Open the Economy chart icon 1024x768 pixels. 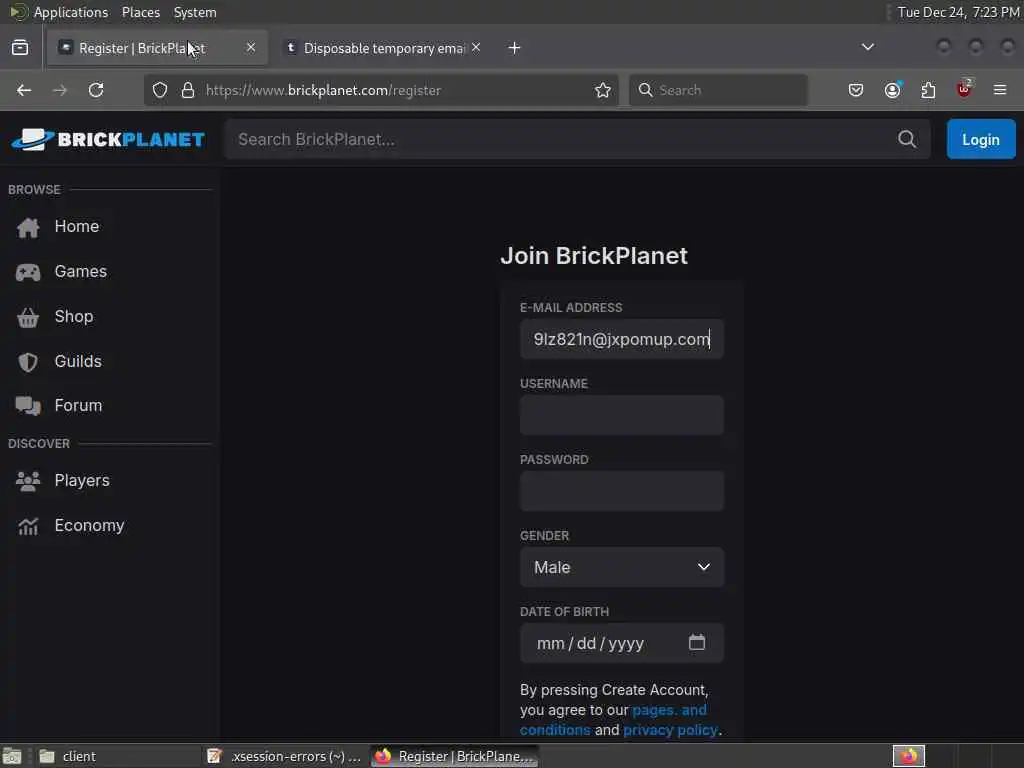click(x=28, y=526)
